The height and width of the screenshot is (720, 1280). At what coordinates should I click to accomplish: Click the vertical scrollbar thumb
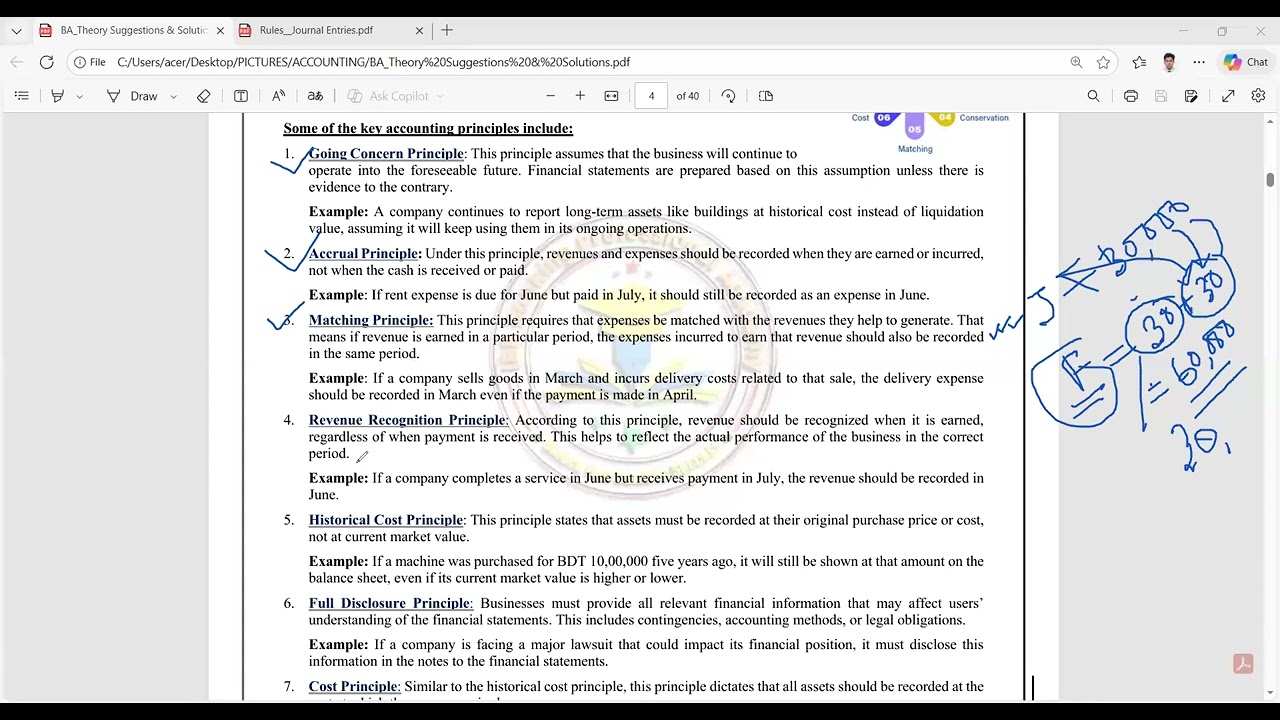click(x=1270, y=180)
